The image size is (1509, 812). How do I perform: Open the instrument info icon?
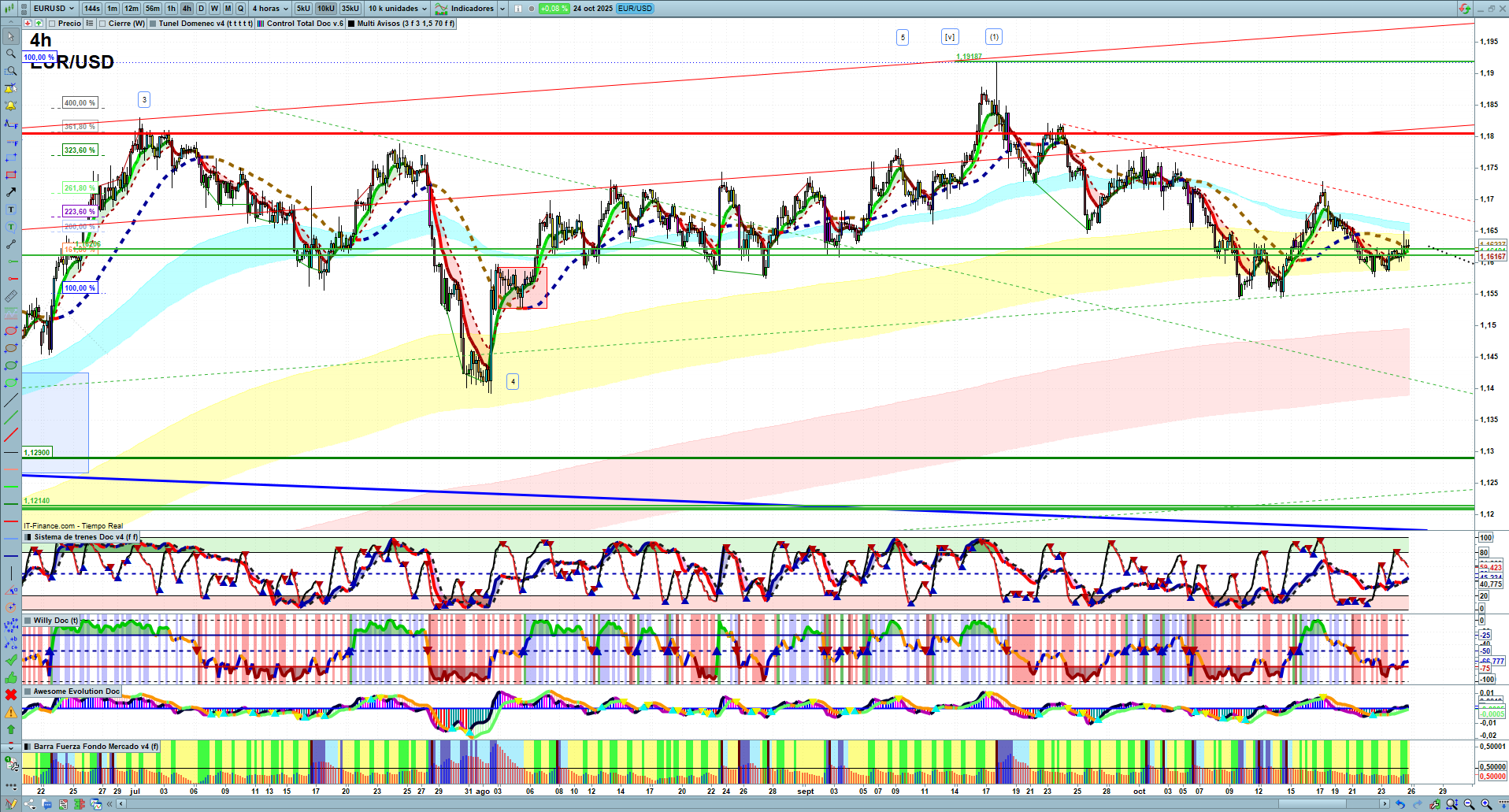(518, 9)
